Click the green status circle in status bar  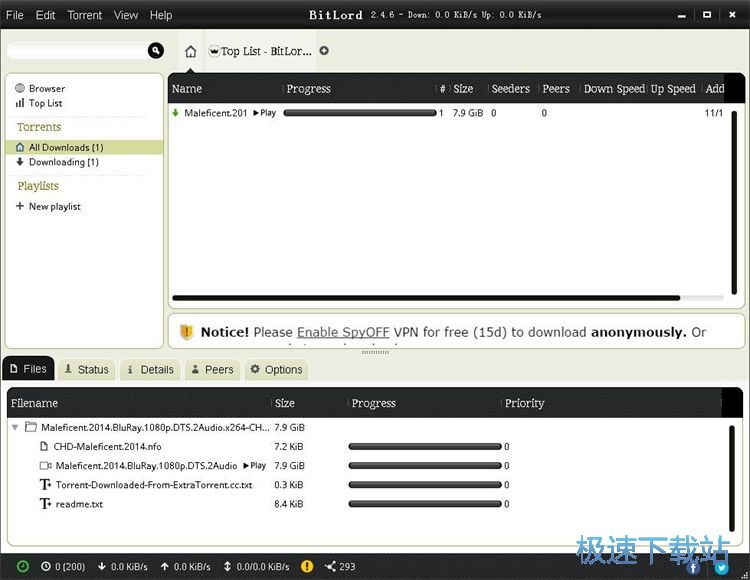click(22, 566)
